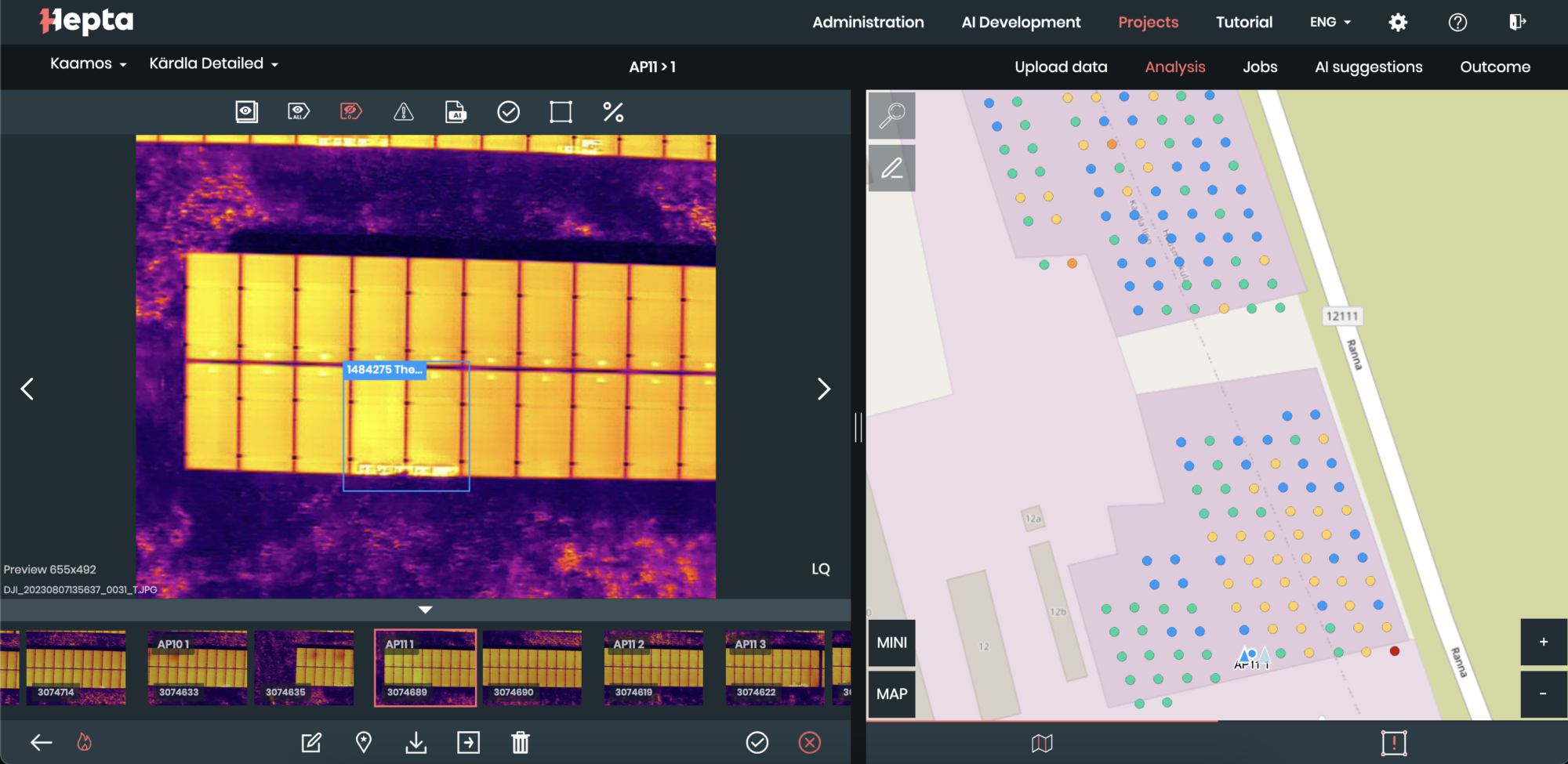The height and width of the screenshot is (764, 1568).
Task: Select thumbnail 3074690
Action: pos(532,668)
